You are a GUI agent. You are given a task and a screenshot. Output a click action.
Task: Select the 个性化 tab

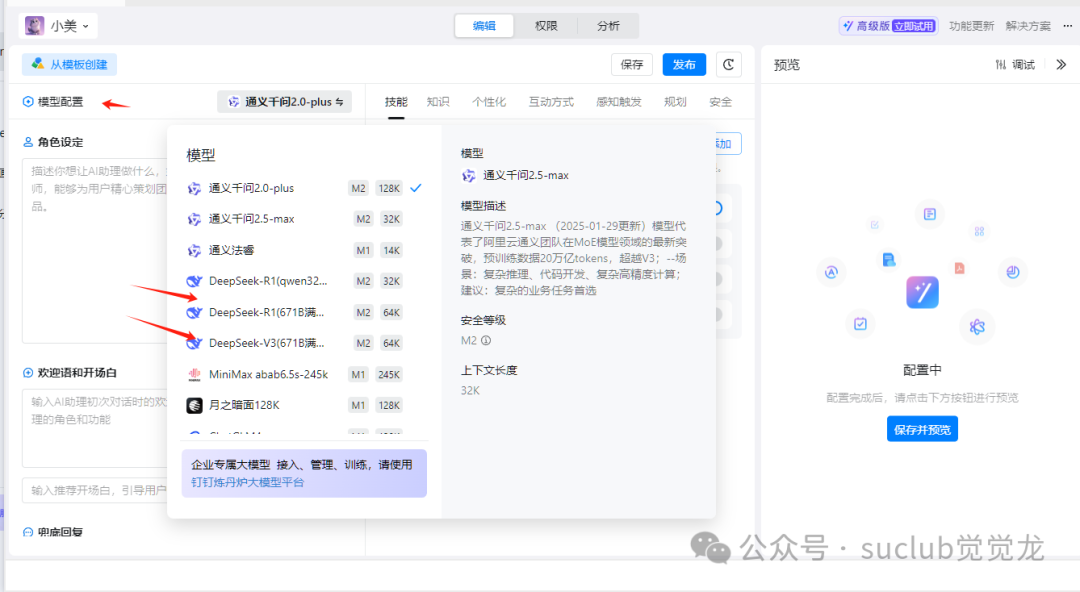coord(489,102)
